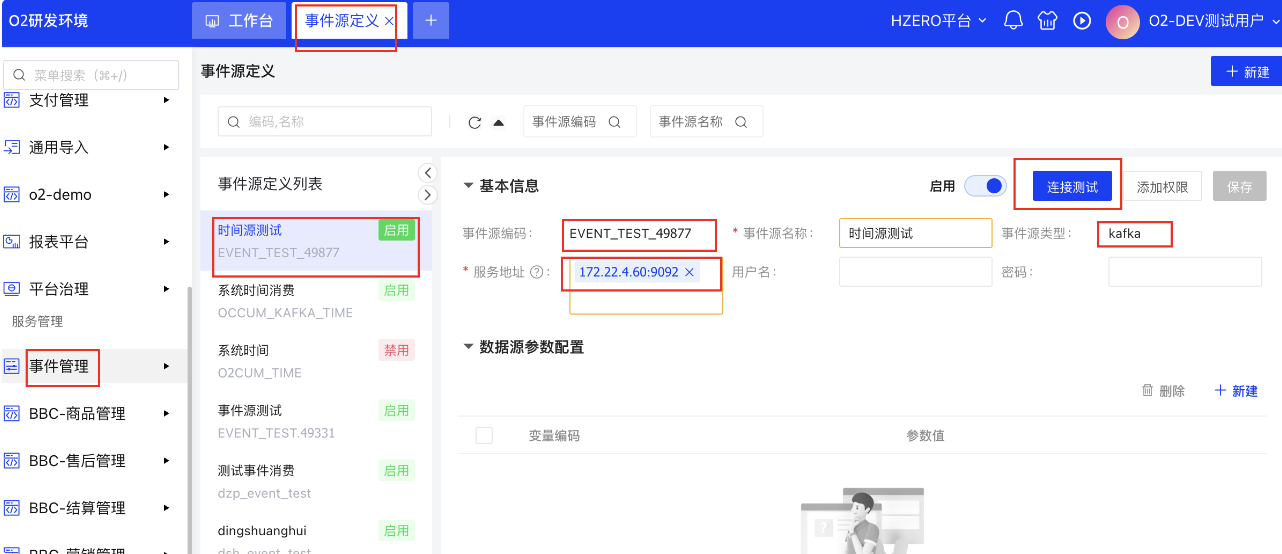
Task: Toggle the 启用 switch off
Action: (985, 186)
